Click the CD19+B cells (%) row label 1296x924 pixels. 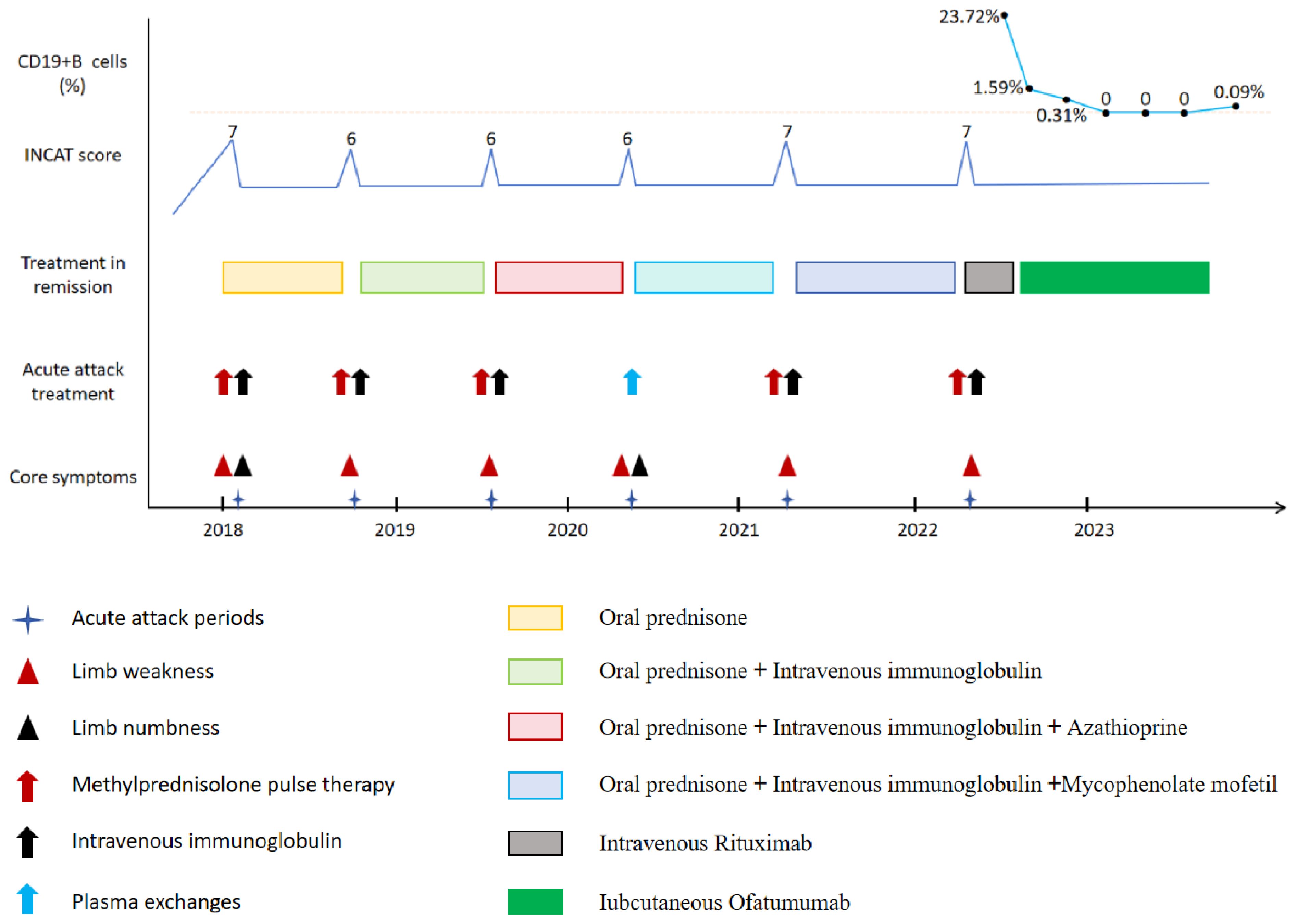coord(72,74)
